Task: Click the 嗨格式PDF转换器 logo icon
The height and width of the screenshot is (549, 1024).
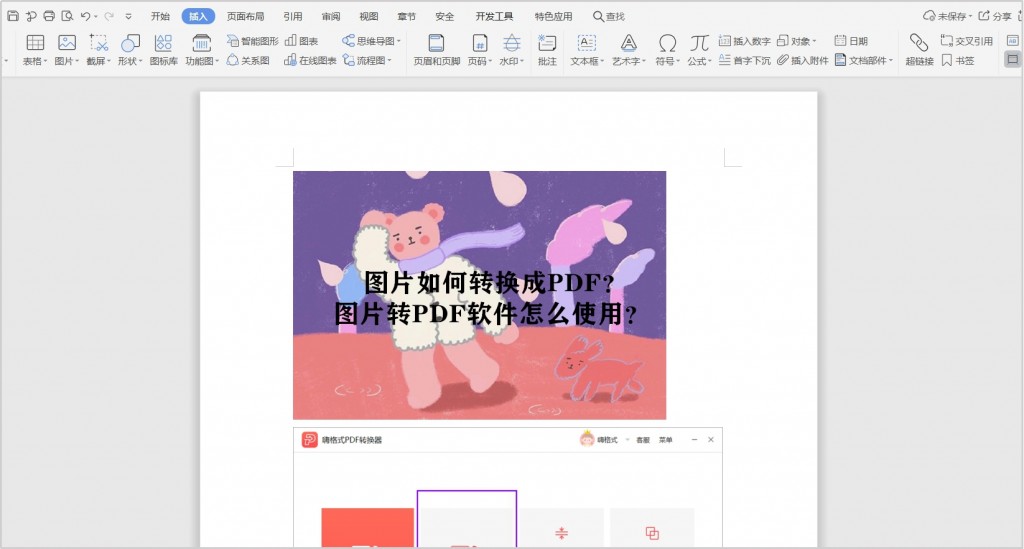Action: click(x=309, y=439)
